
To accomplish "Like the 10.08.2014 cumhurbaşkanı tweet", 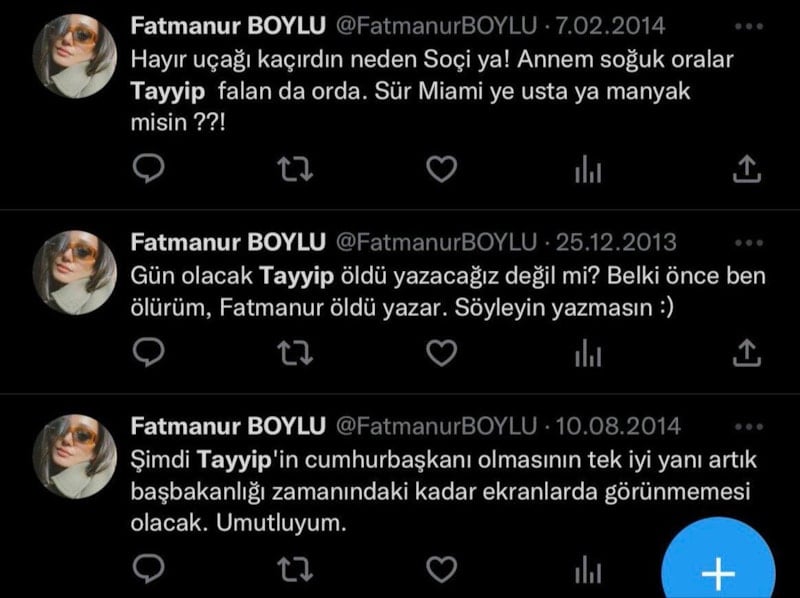I will (x=441, y=569).
